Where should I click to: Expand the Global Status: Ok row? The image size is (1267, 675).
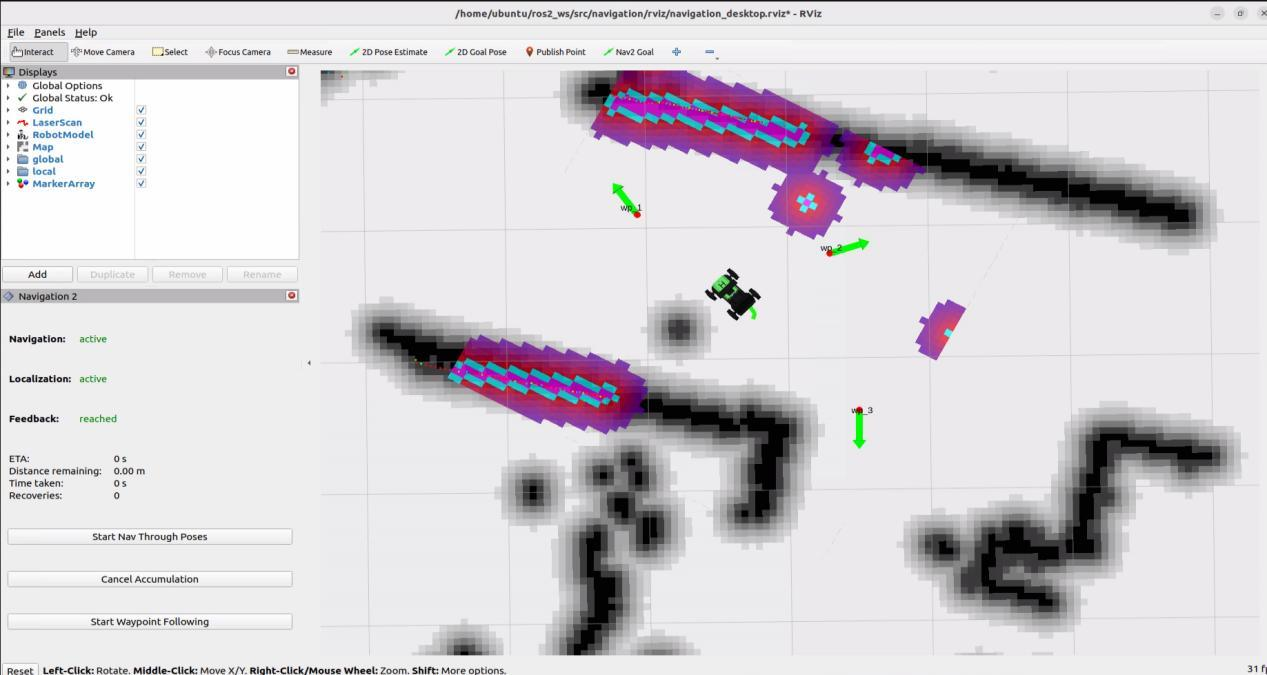point(9,98)
